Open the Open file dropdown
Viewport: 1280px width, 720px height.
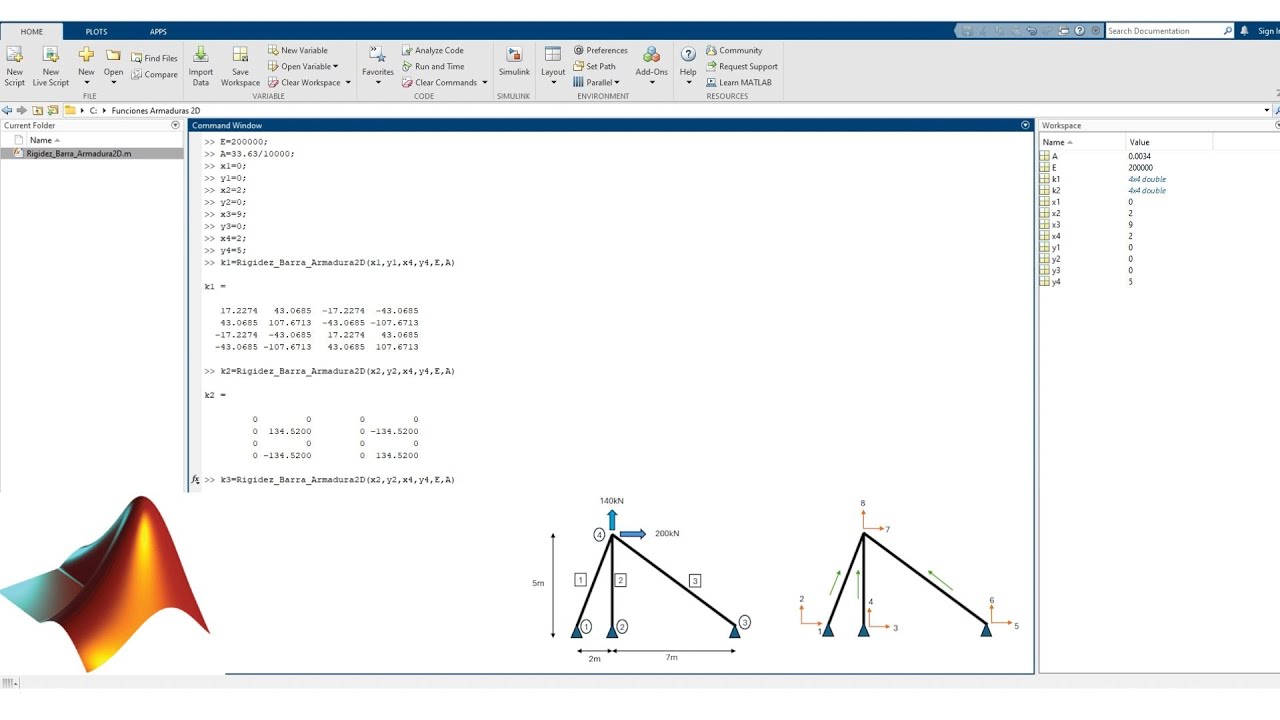coord(113,66)
